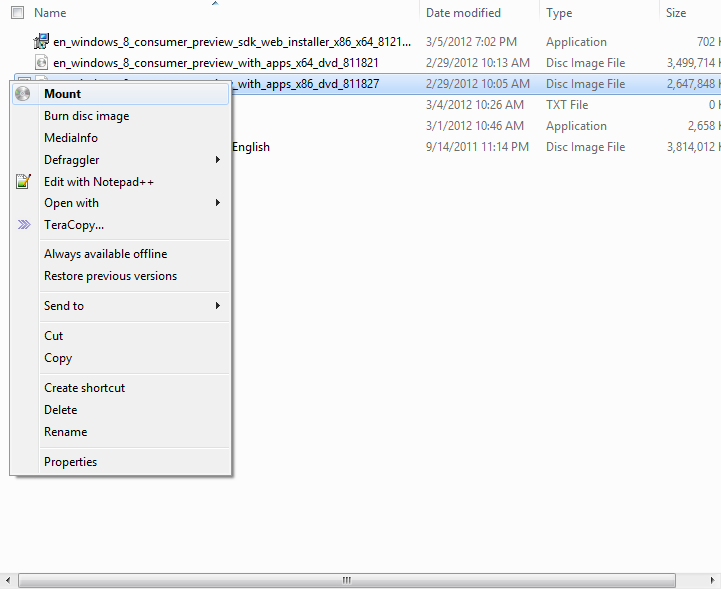Click the TXT File type cell
The width and height of the screenshot is (721, 589).
[x=567, y=105]
